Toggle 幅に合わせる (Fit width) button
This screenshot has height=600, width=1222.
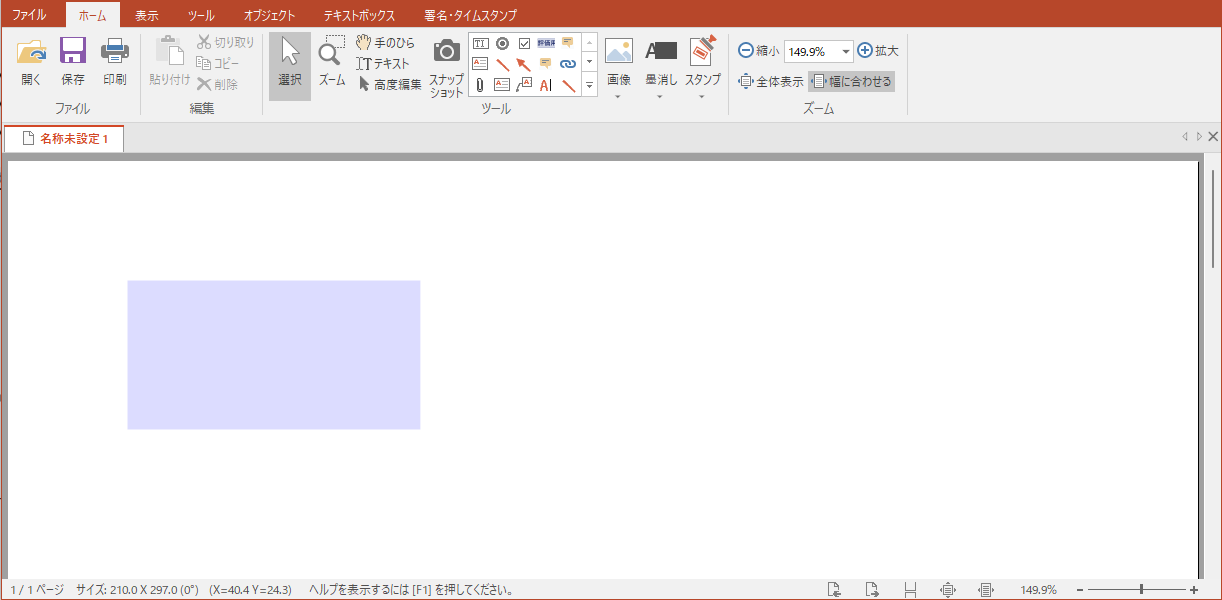coord(851,81)
